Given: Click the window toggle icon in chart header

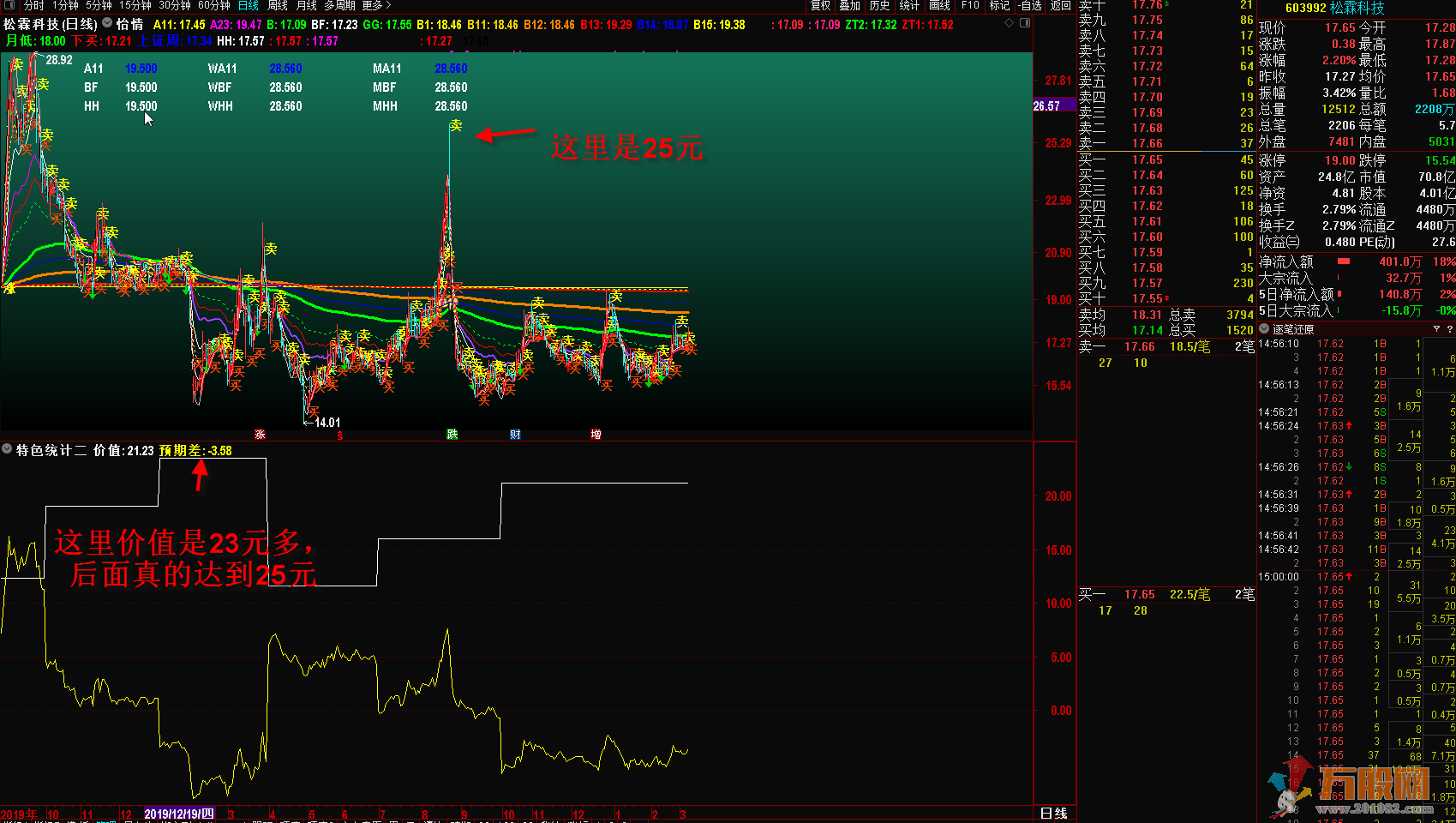Looking at the screenshot, I should [1024, 23].
